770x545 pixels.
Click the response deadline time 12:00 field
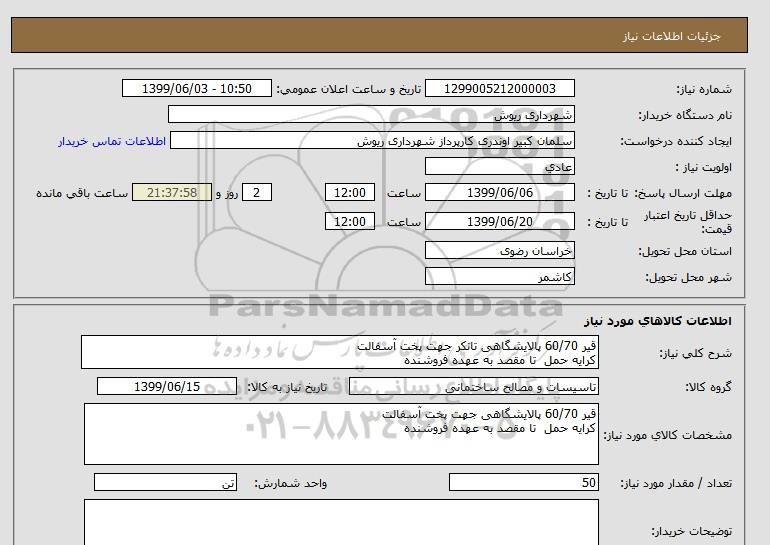350,192
